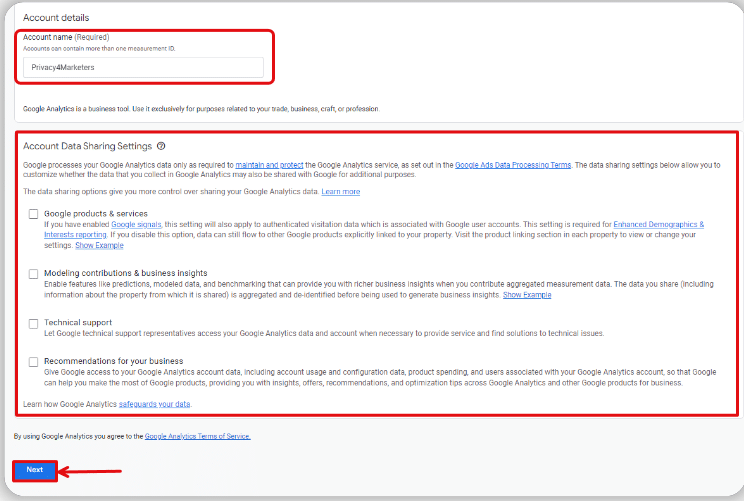Open the Google signals link

coord(136,224)
